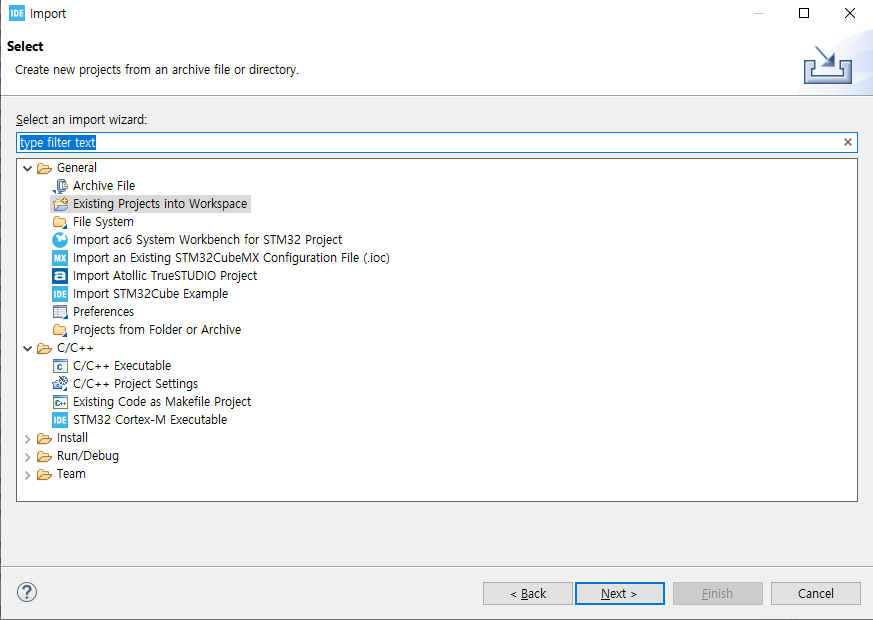Click the Existing Projects into Workspace icon

60,204
